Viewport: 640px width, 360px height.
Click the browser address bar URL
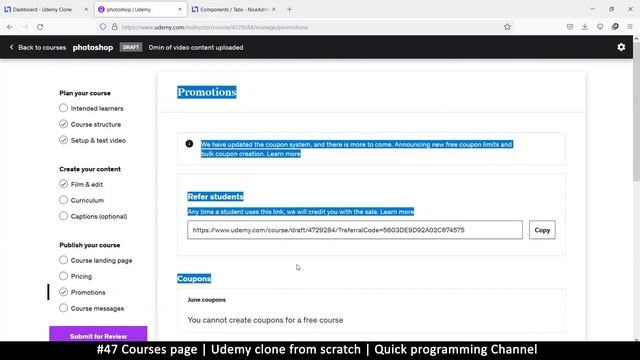pos(215,27)
